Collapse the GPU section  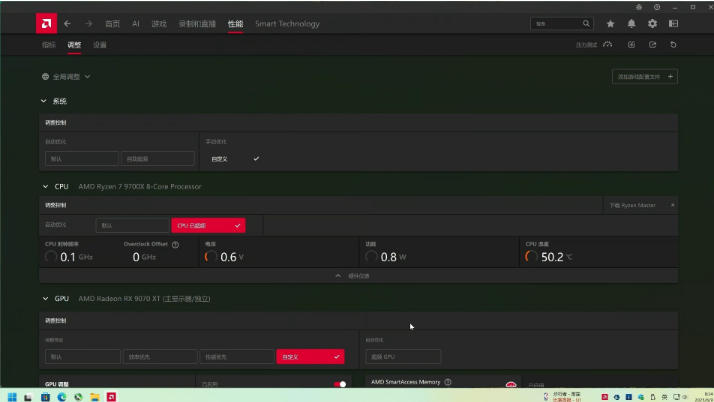coord(45,299)
